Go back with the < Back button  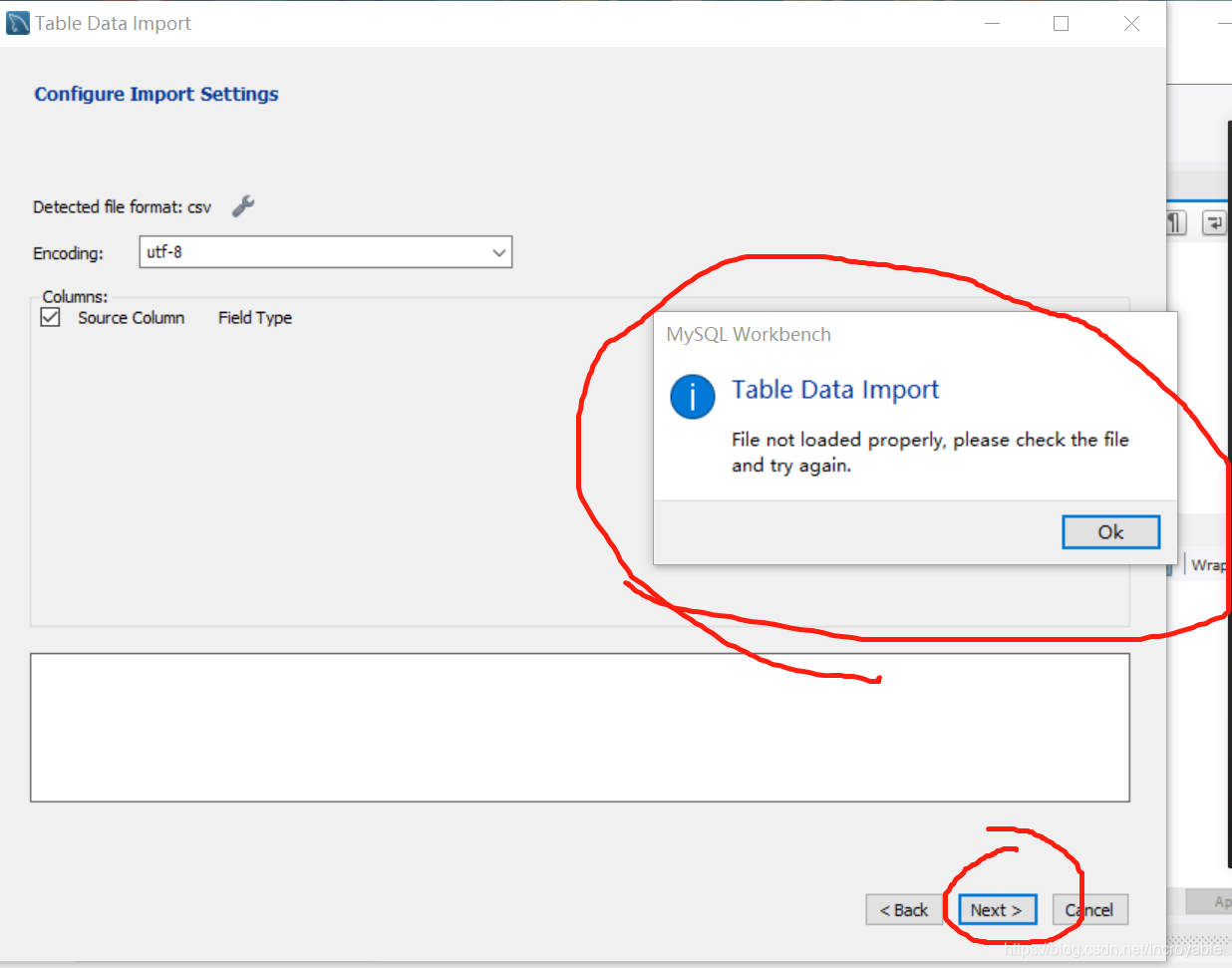click(x=904, y=910)
